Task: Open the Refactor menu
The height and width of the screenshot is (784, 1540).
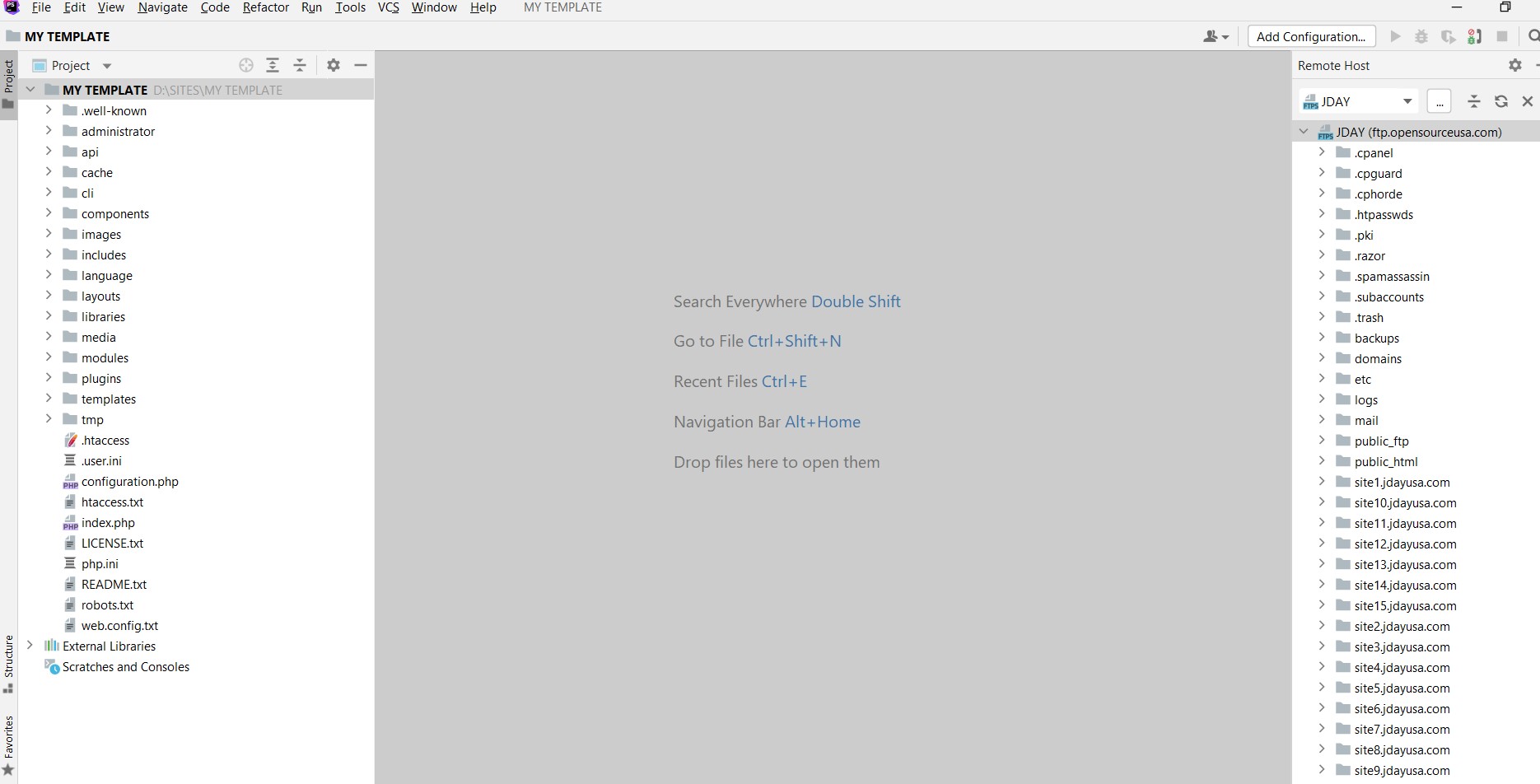Action: tap(265, 7)
